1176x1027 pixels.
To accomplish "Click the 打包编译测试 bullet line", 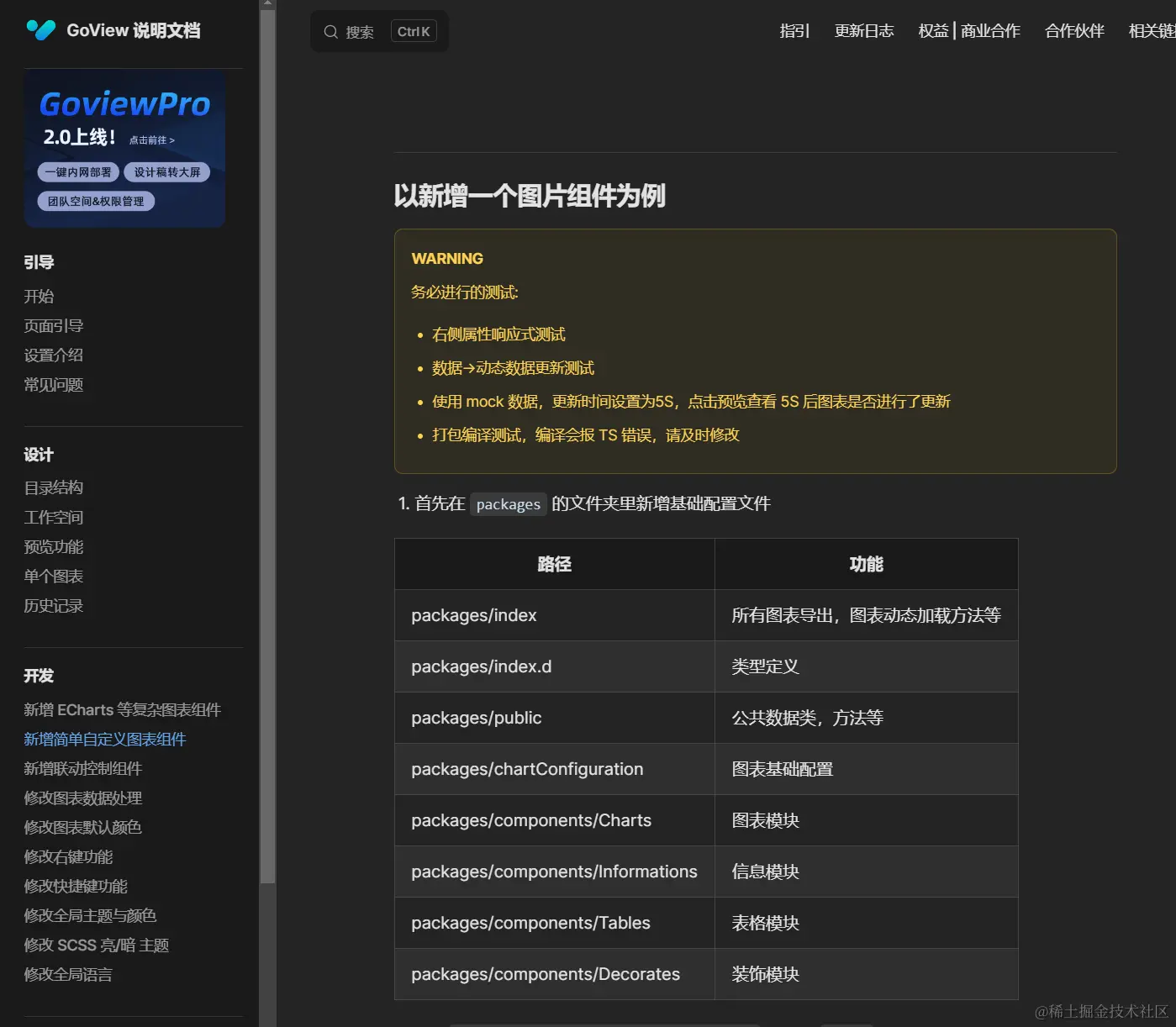I will click(586, 435).
